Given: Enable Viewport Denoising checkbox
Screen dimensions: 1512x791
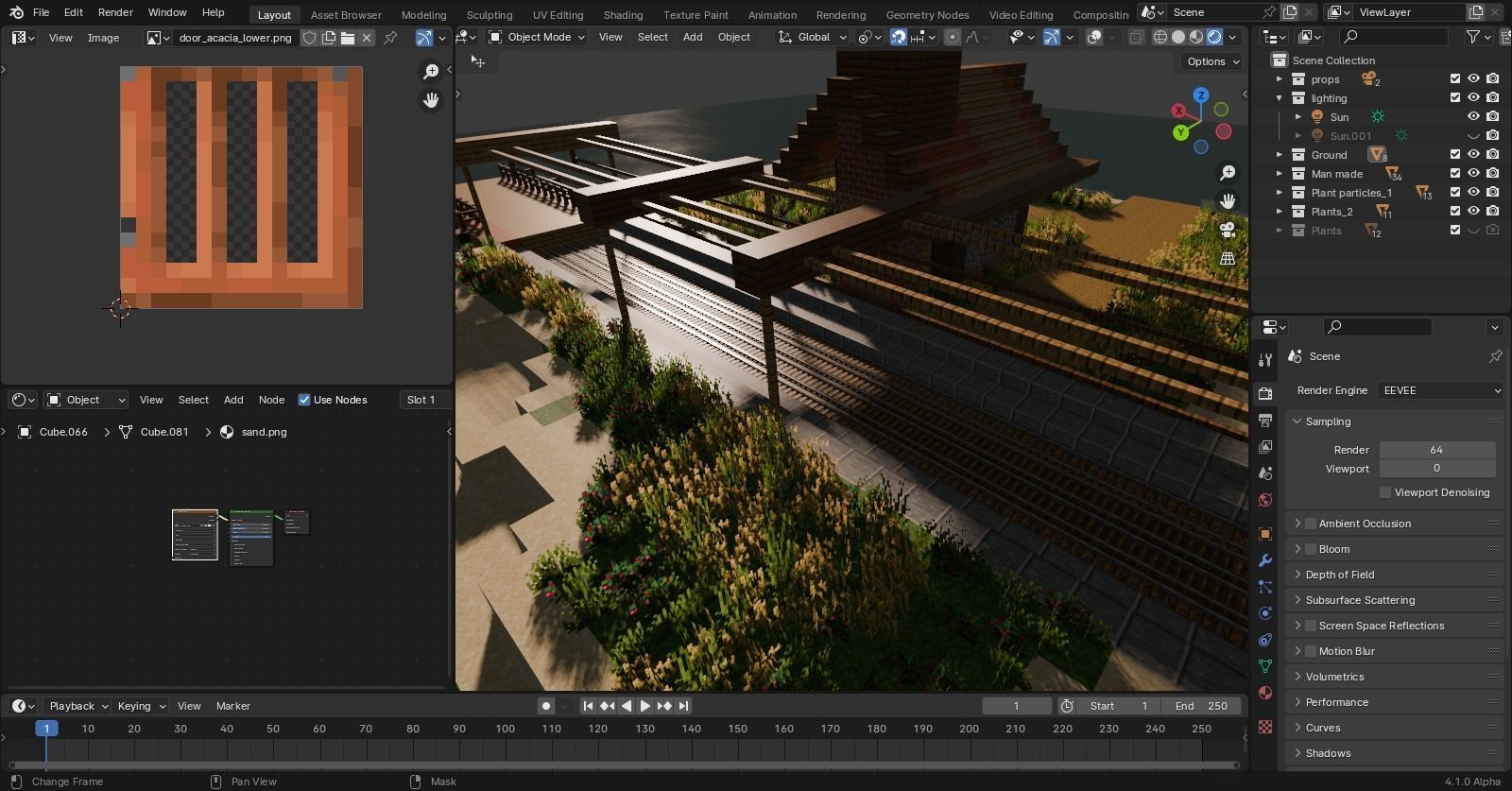Looking at the screenshot, I should [1385, 492].
